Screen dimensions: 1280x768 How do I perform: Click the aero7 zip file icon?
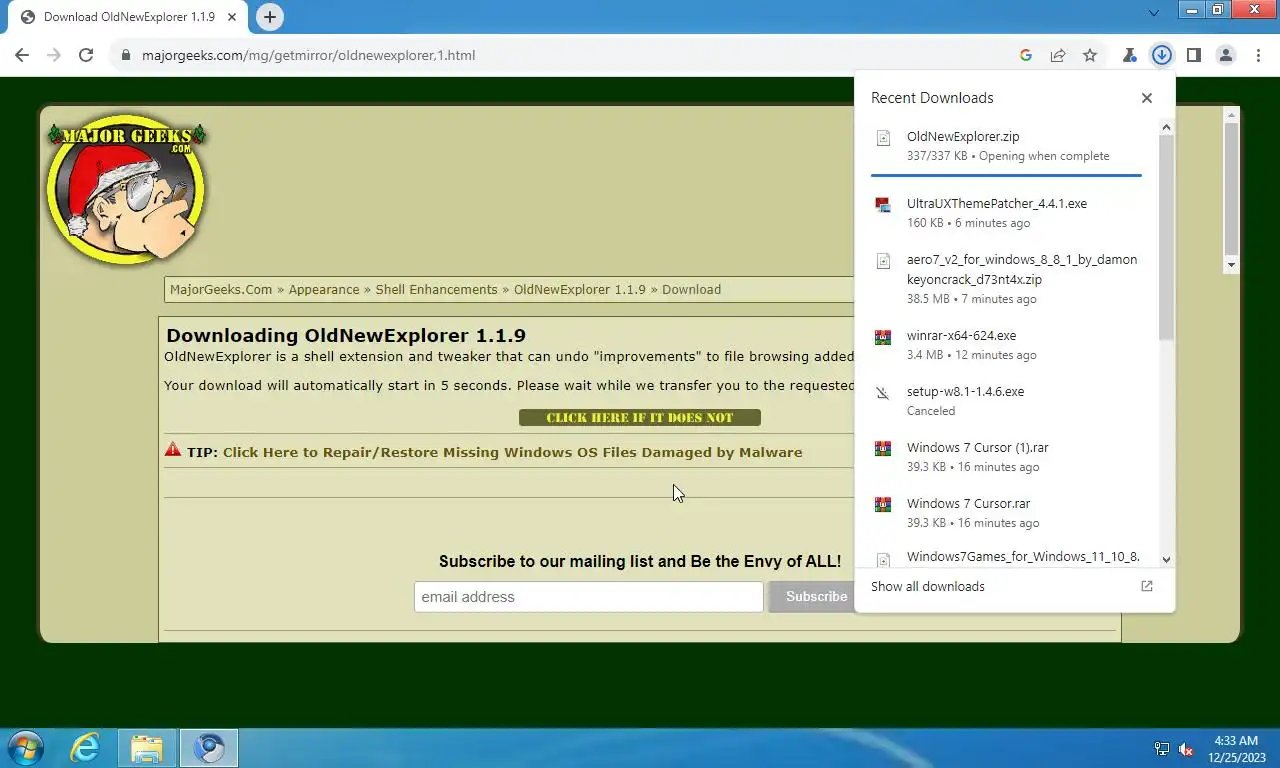pyautogui.click(x=883, y=261)
